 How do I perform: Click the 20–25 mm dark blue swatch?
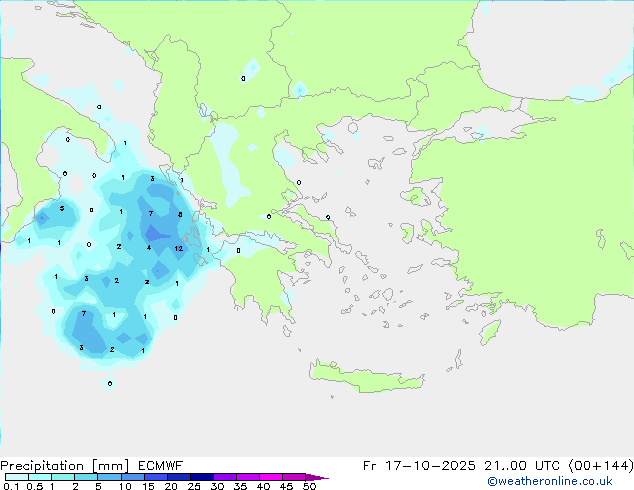(178, 477)
